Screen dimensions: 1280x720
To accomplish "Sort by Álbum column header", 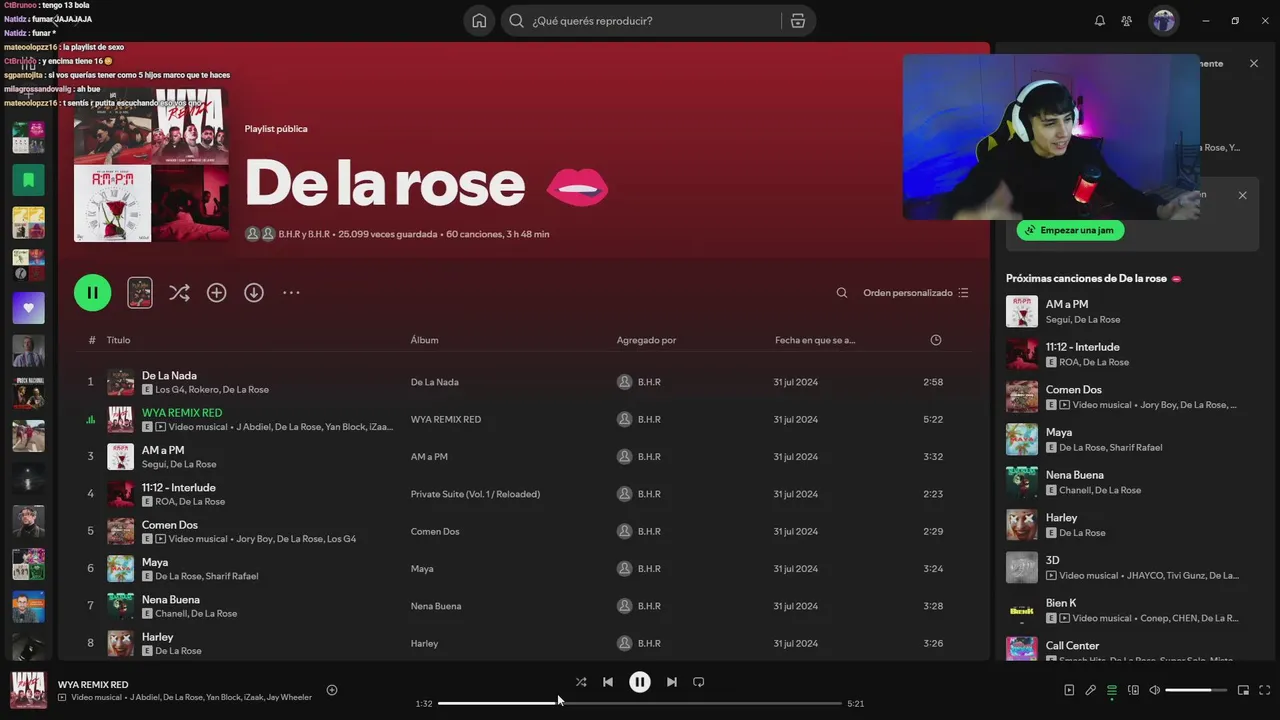I will pos(424,340).
